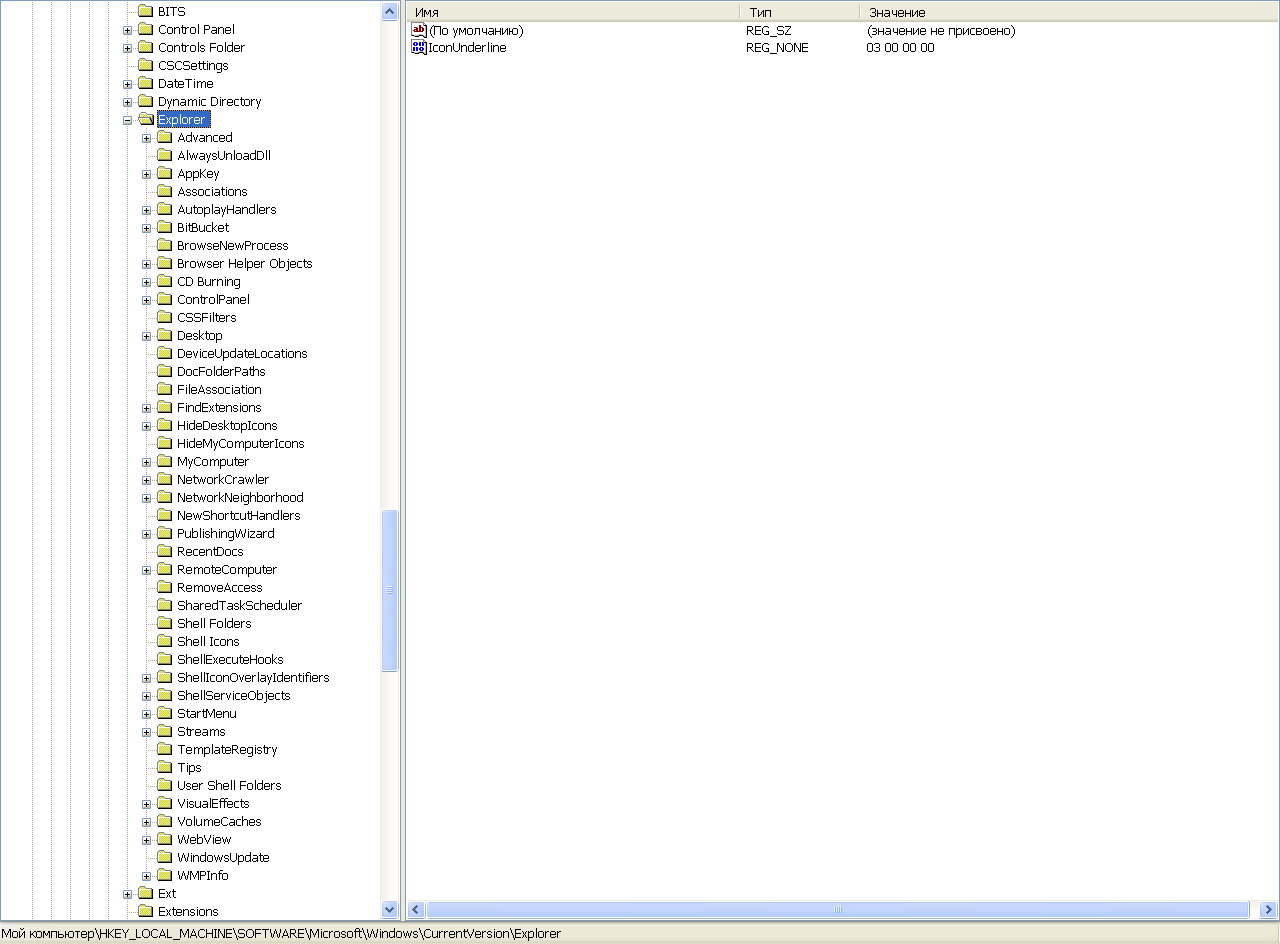Viewport: 1280px width, 944px height.
Task: Click the SharedTaskScheduler folder icon
Action: [165, 606]
